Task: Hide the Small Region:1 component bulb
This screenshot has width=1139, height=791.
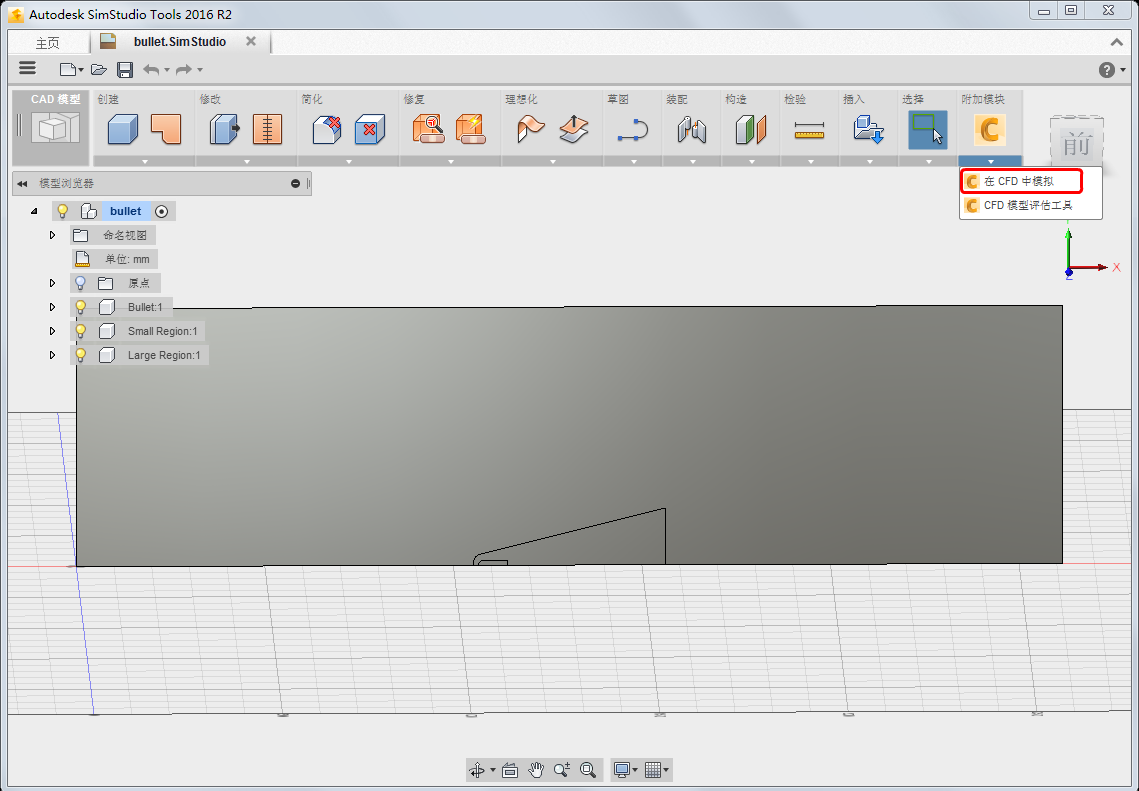Action: 81,331
